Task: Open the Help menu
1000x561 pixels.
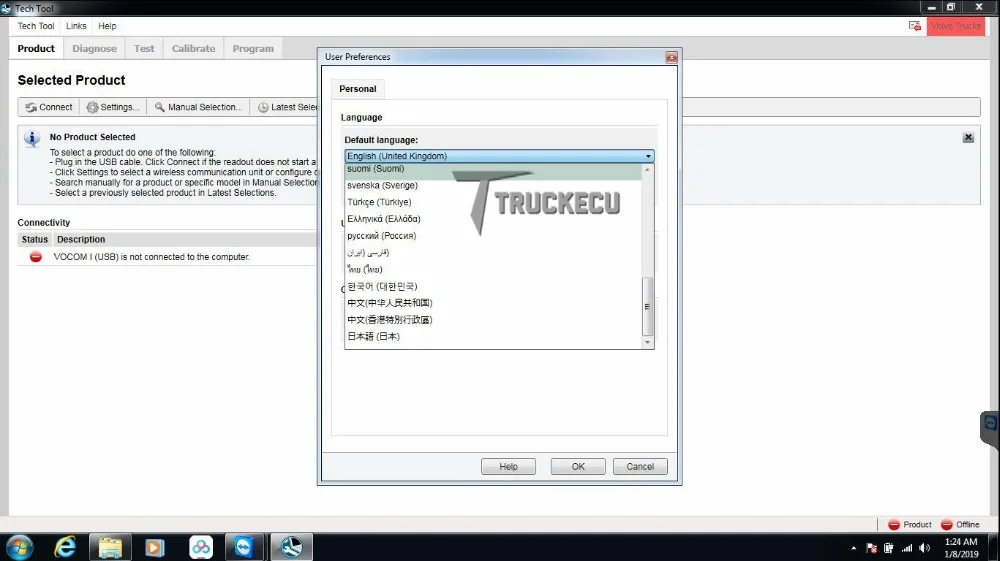Action: point(107,26)
